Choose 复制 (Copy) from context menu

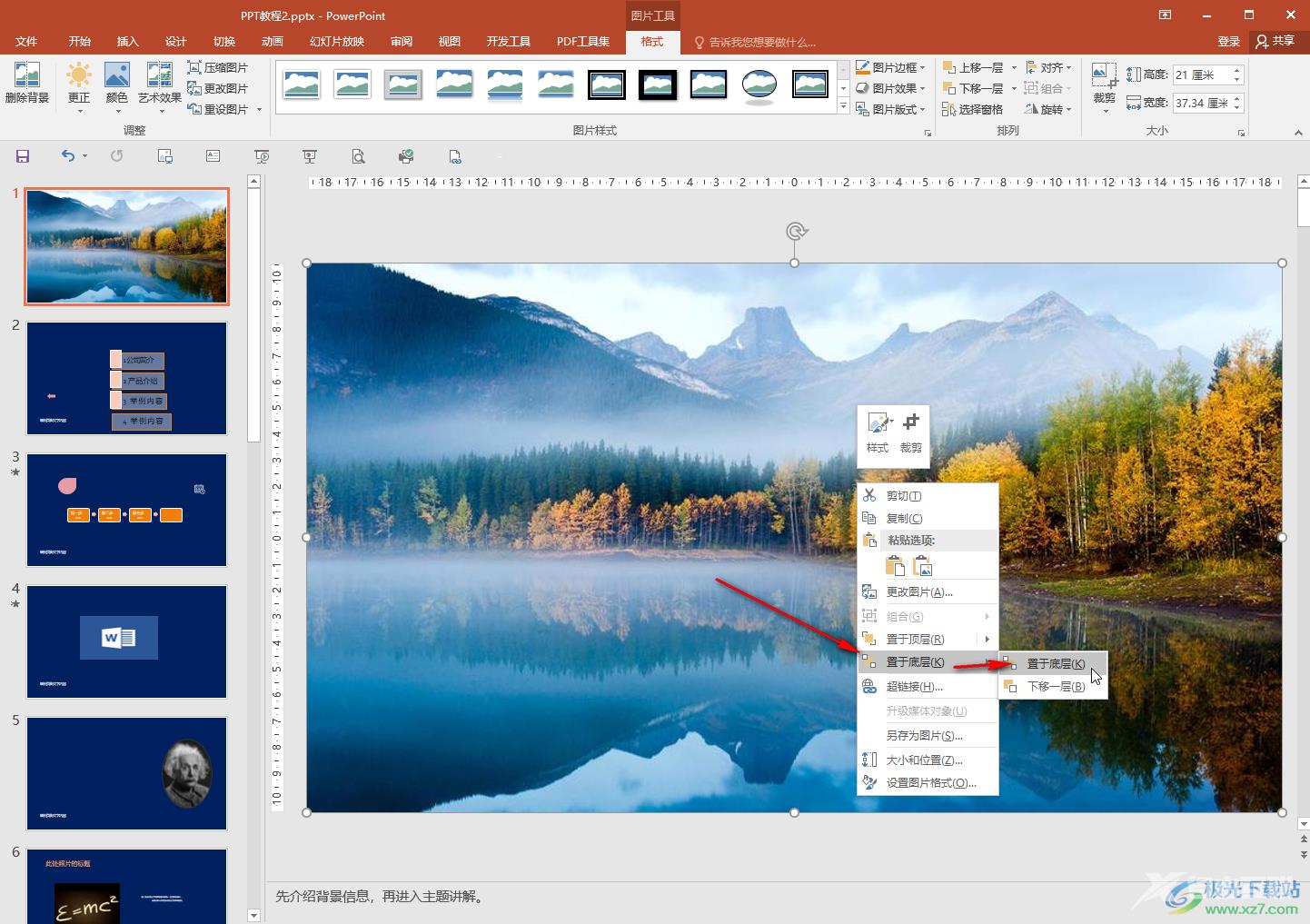(x=928, y=518)
